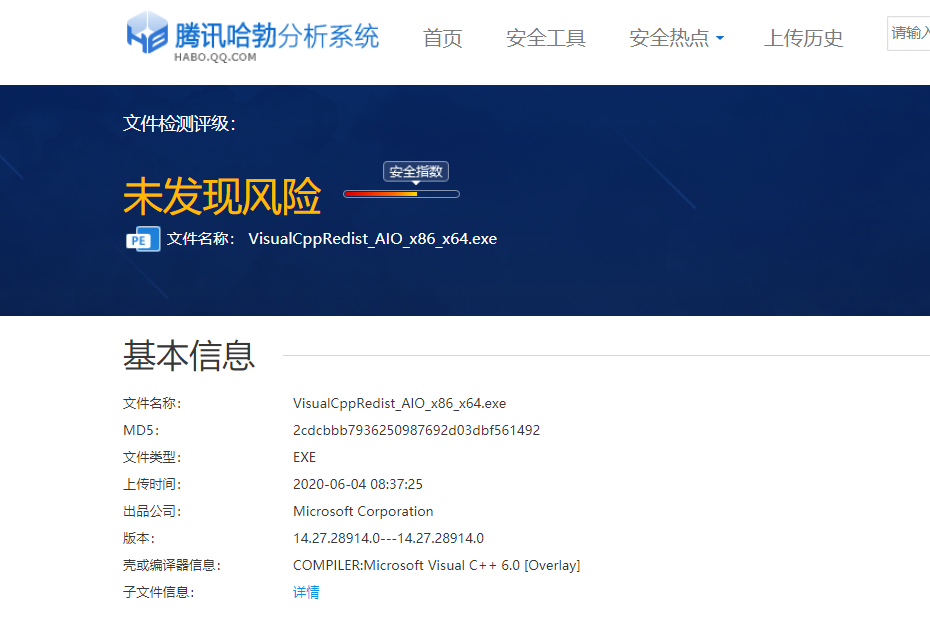Expand the 安全热点 dropdown menu
This screenshot has height=633, width=930.
coord(676,38)
